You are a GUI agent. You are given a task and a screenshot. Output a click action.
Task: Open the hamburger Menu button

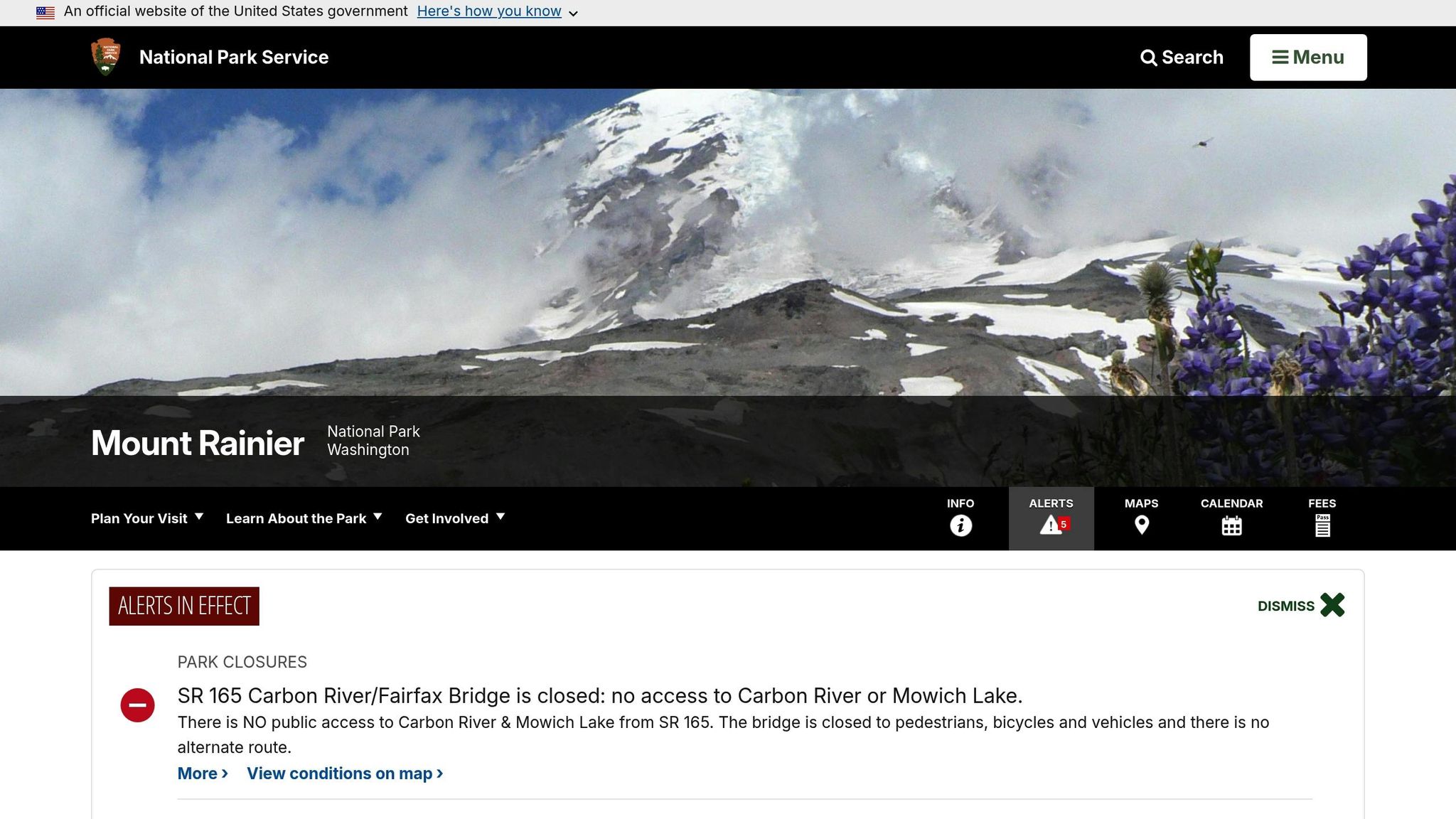point(1308,57)
